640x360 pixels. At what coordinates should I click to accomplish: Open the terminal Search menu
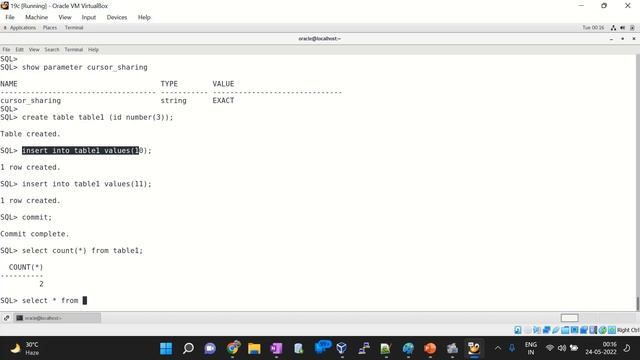tap(52, 49)
